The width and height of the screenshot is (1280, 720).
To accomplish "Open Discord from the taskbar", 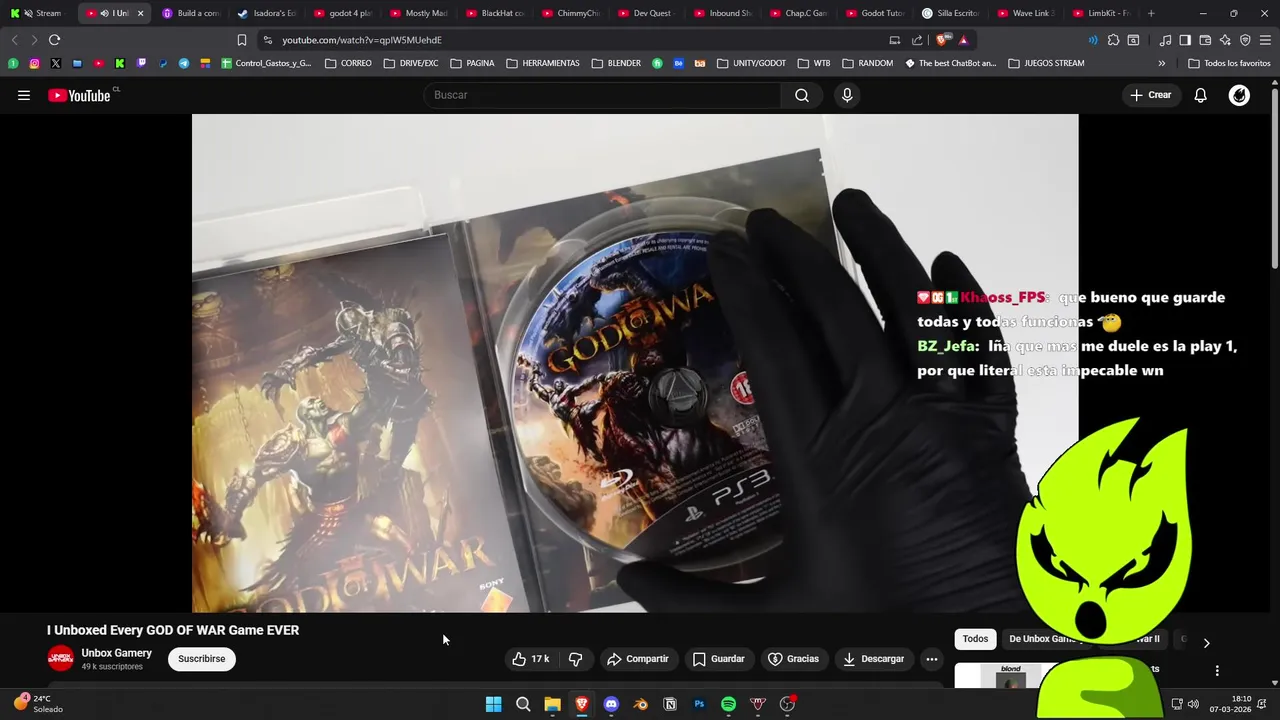I will click(611, 704).
